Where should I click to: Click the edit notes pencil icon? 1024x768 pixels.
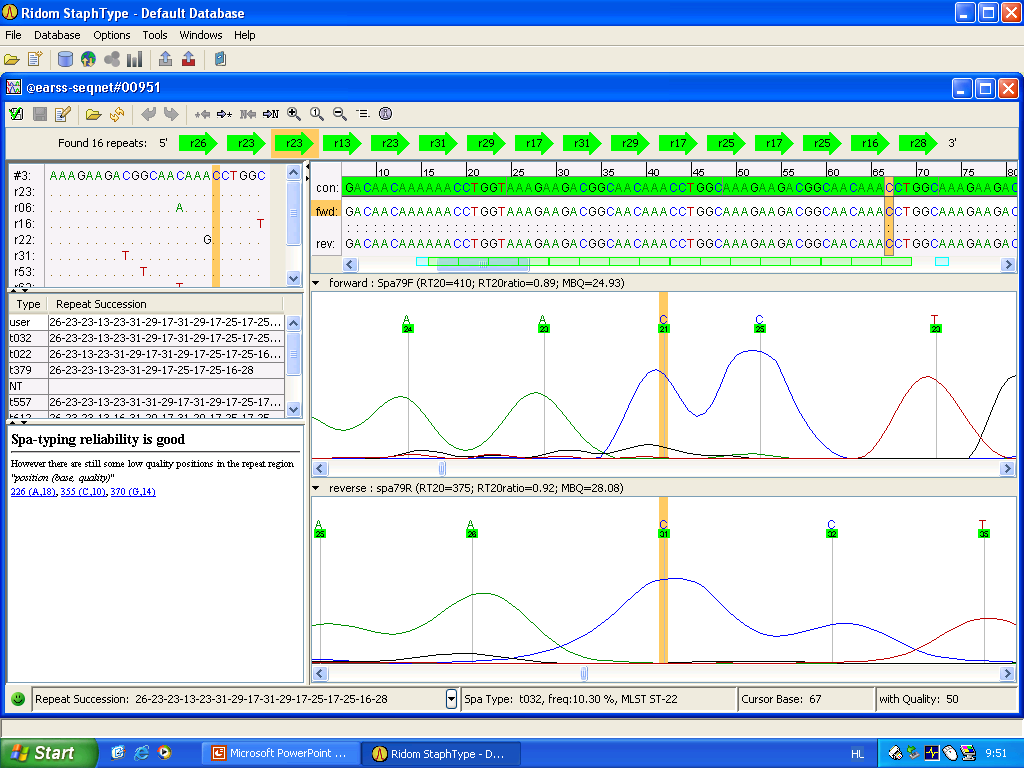63,114
